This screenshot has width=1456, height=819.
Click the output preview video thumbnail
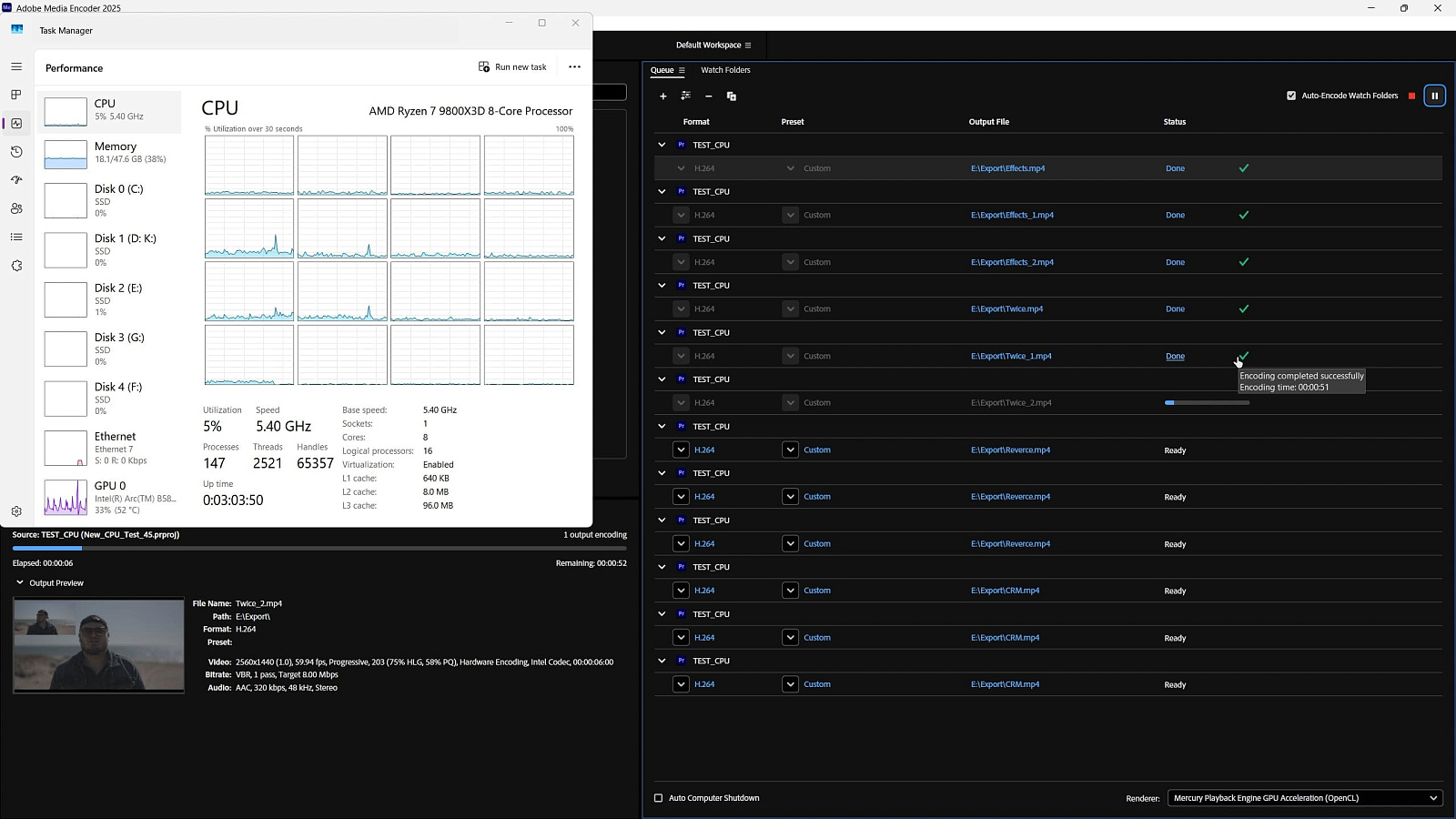tap(98, 645)
